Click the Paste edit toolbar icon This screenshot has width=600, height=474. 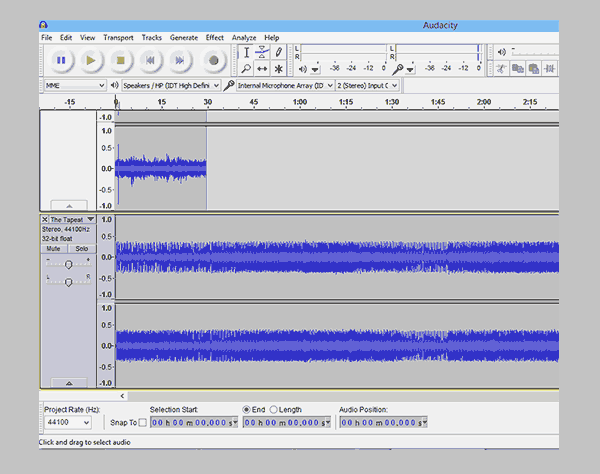coord(533,69)
